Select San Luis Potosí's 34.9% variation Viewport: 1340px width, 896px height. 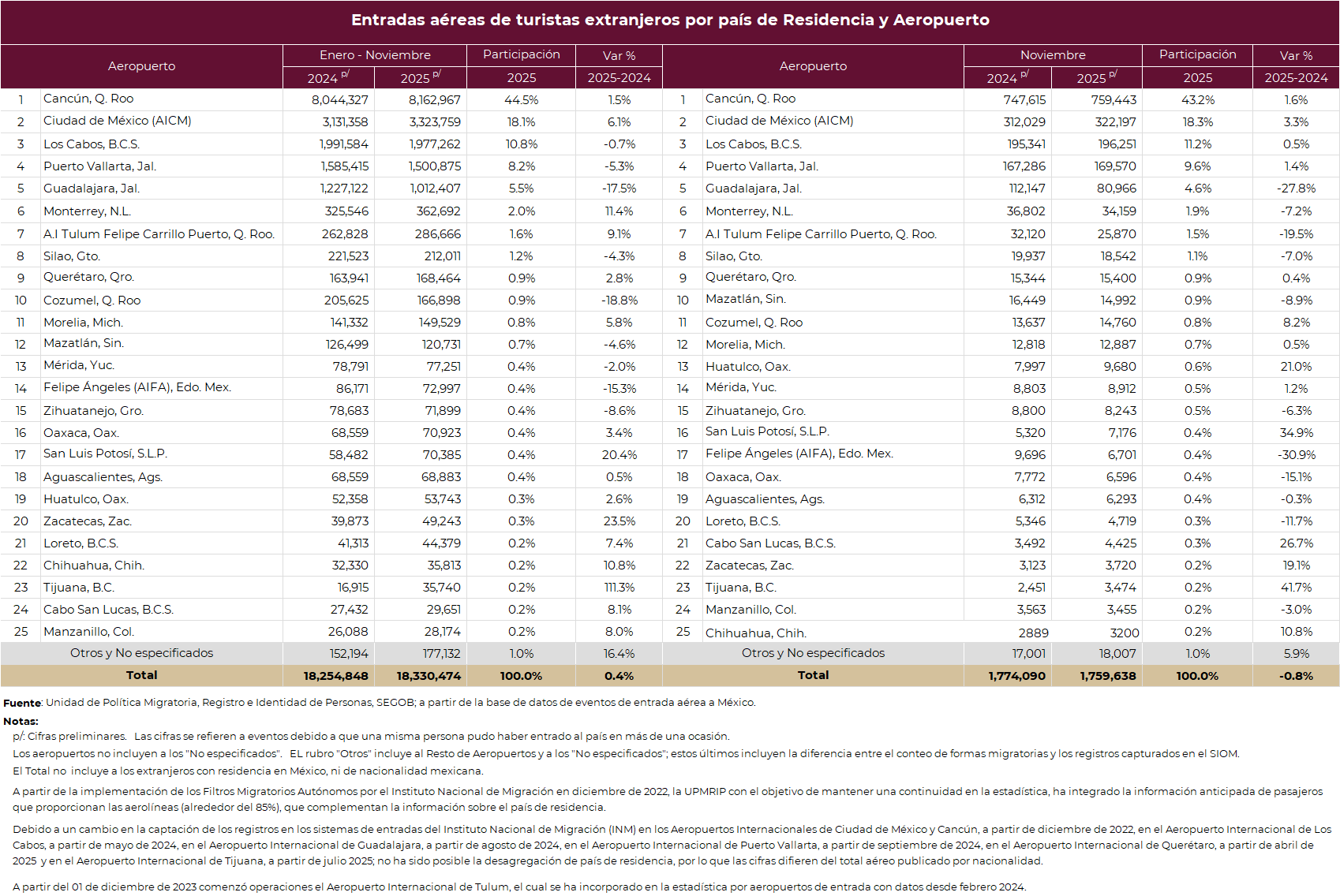(1296, 433)
